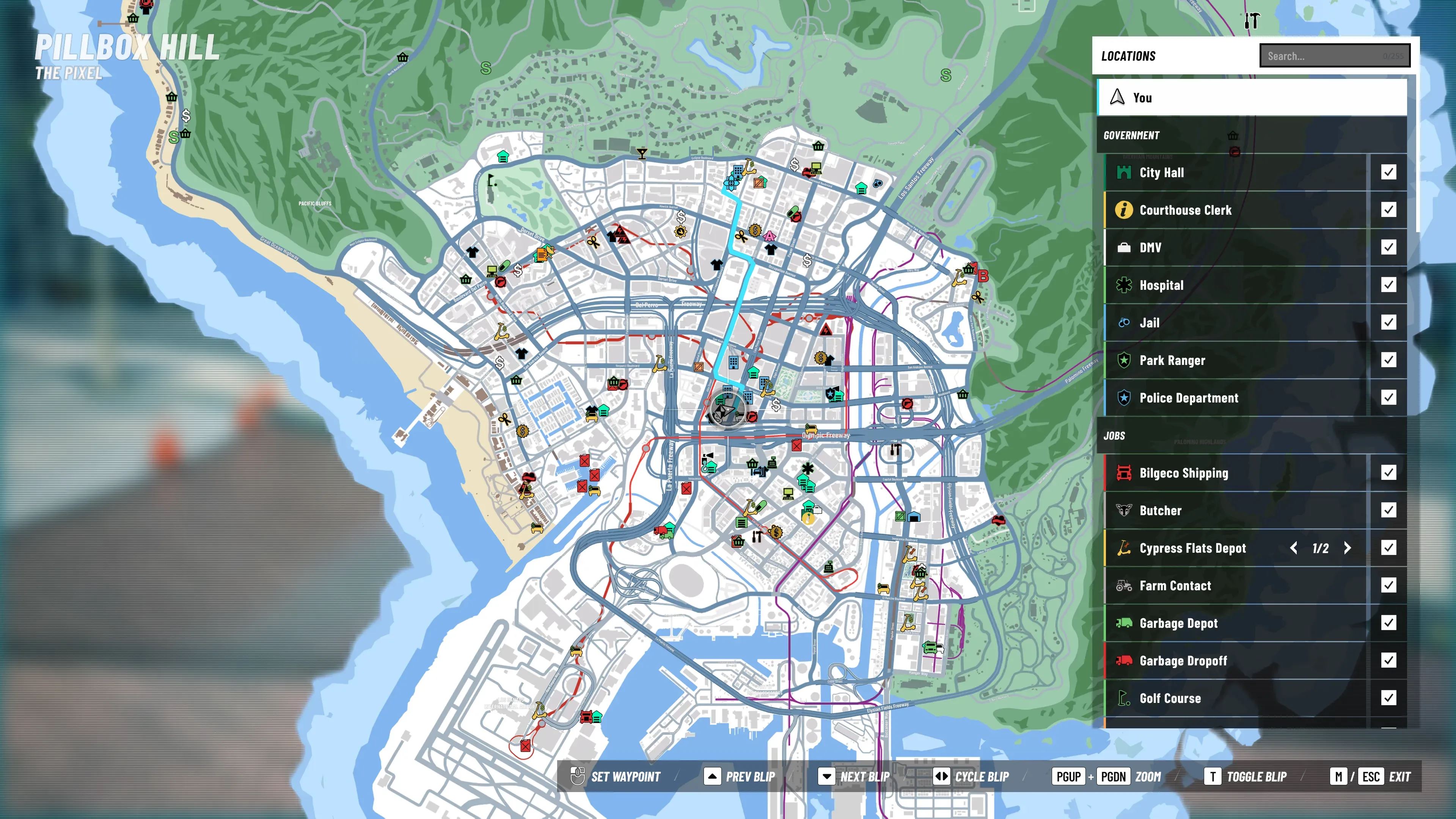Click the Jail handcuffs icon
The width and height of the screenshot is (1456, 819).
point(1124,323)
